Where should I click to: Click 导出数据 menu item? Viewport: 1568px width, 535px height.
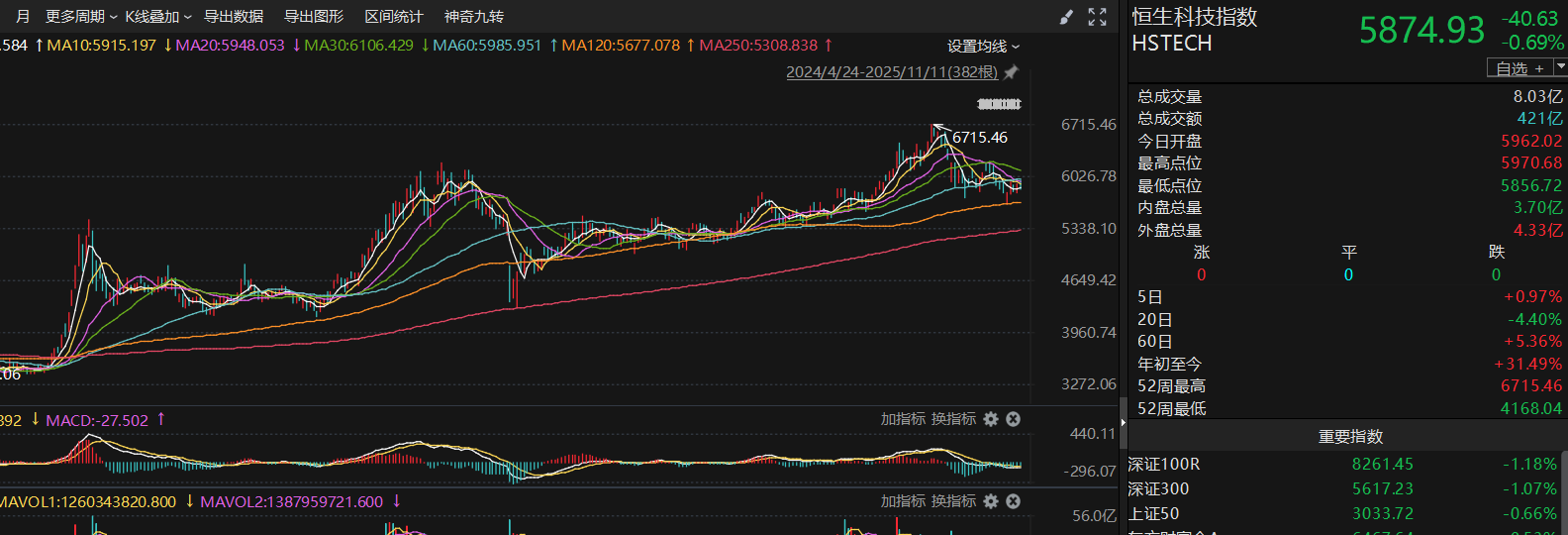pyautogui.click(x=234, y=17)
